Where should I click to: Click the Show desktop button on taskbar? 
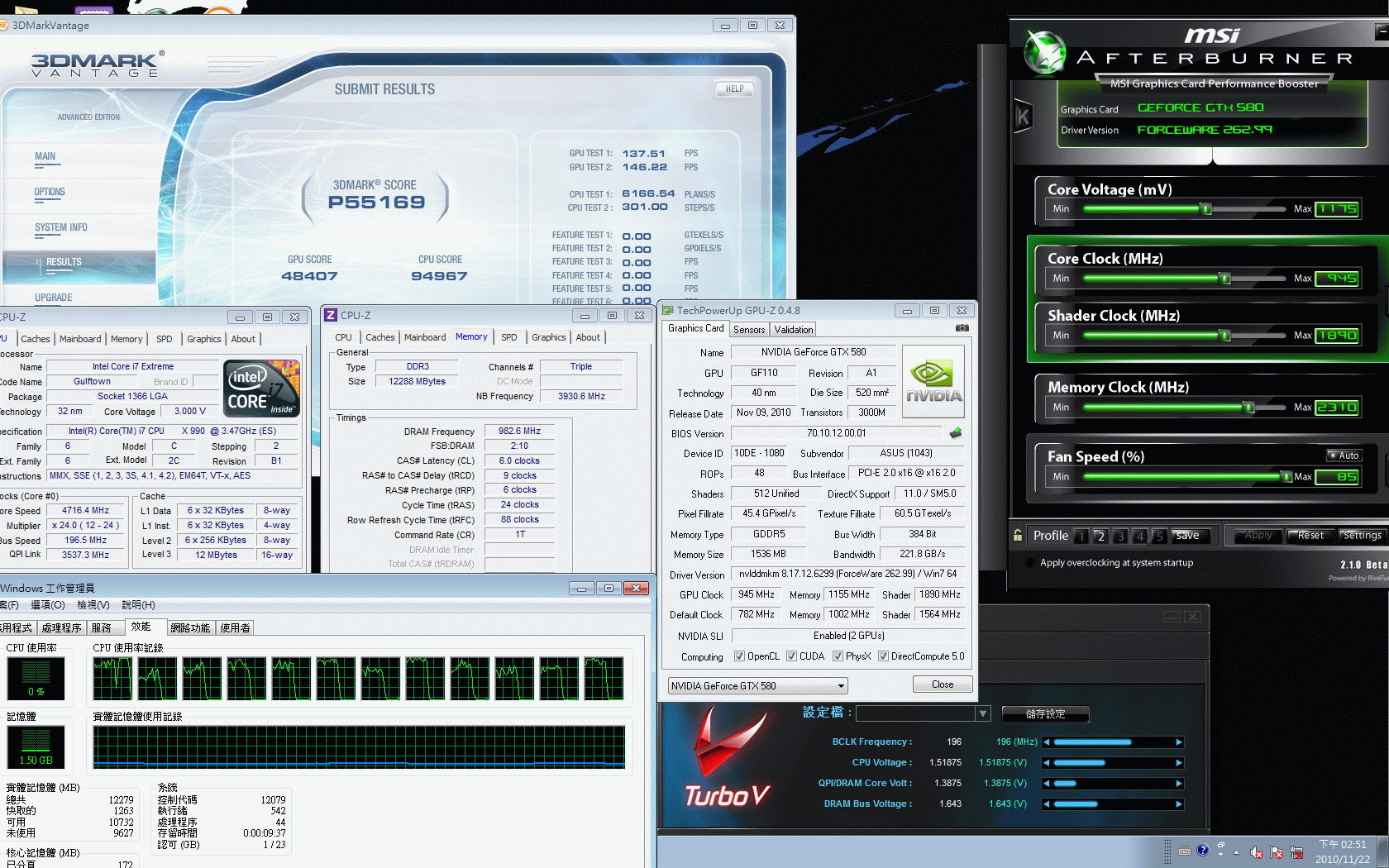pyautogui.click(x=1382, y=851)
